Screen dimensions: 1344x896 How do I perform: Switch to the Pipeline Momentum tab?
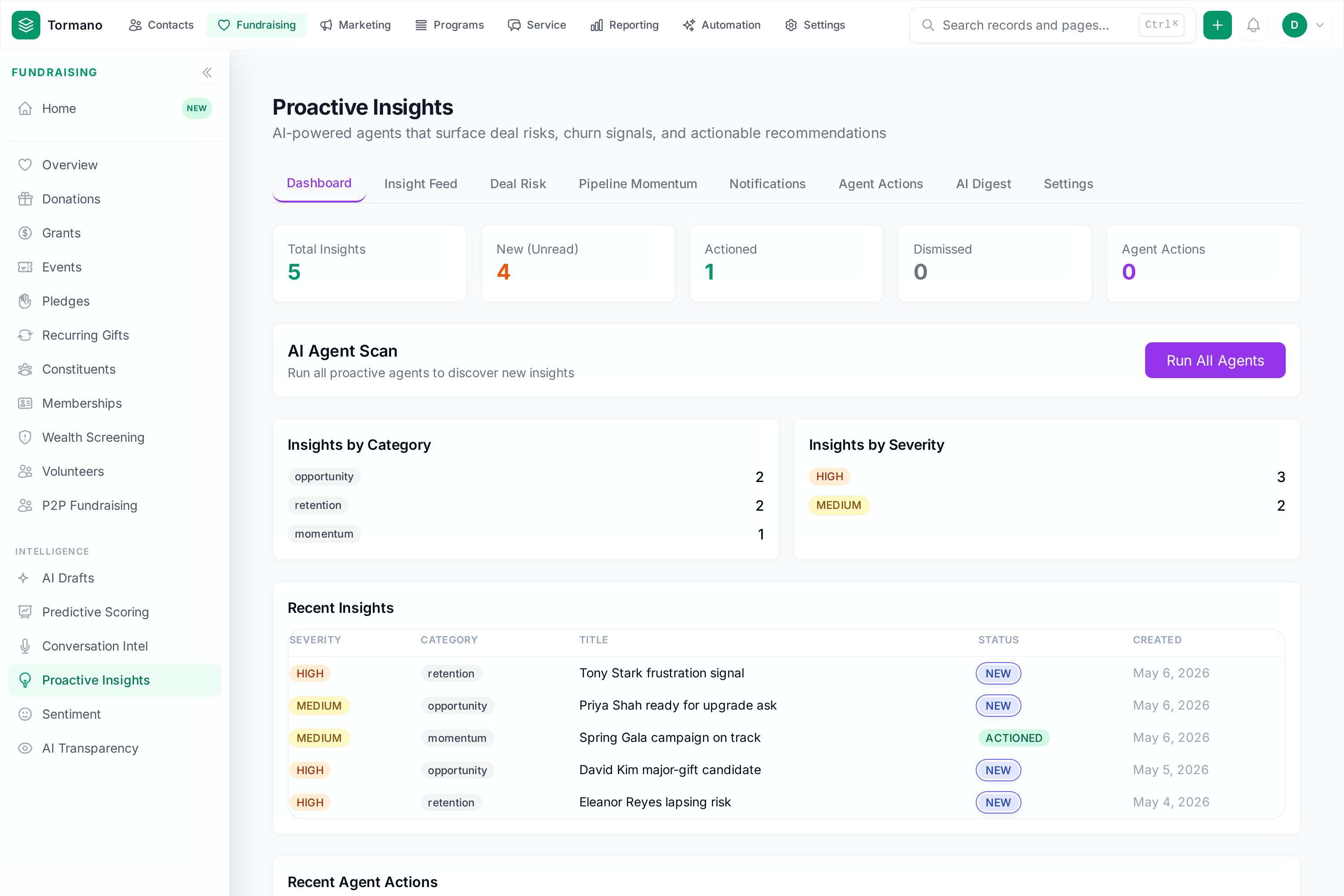click(638, 184)
